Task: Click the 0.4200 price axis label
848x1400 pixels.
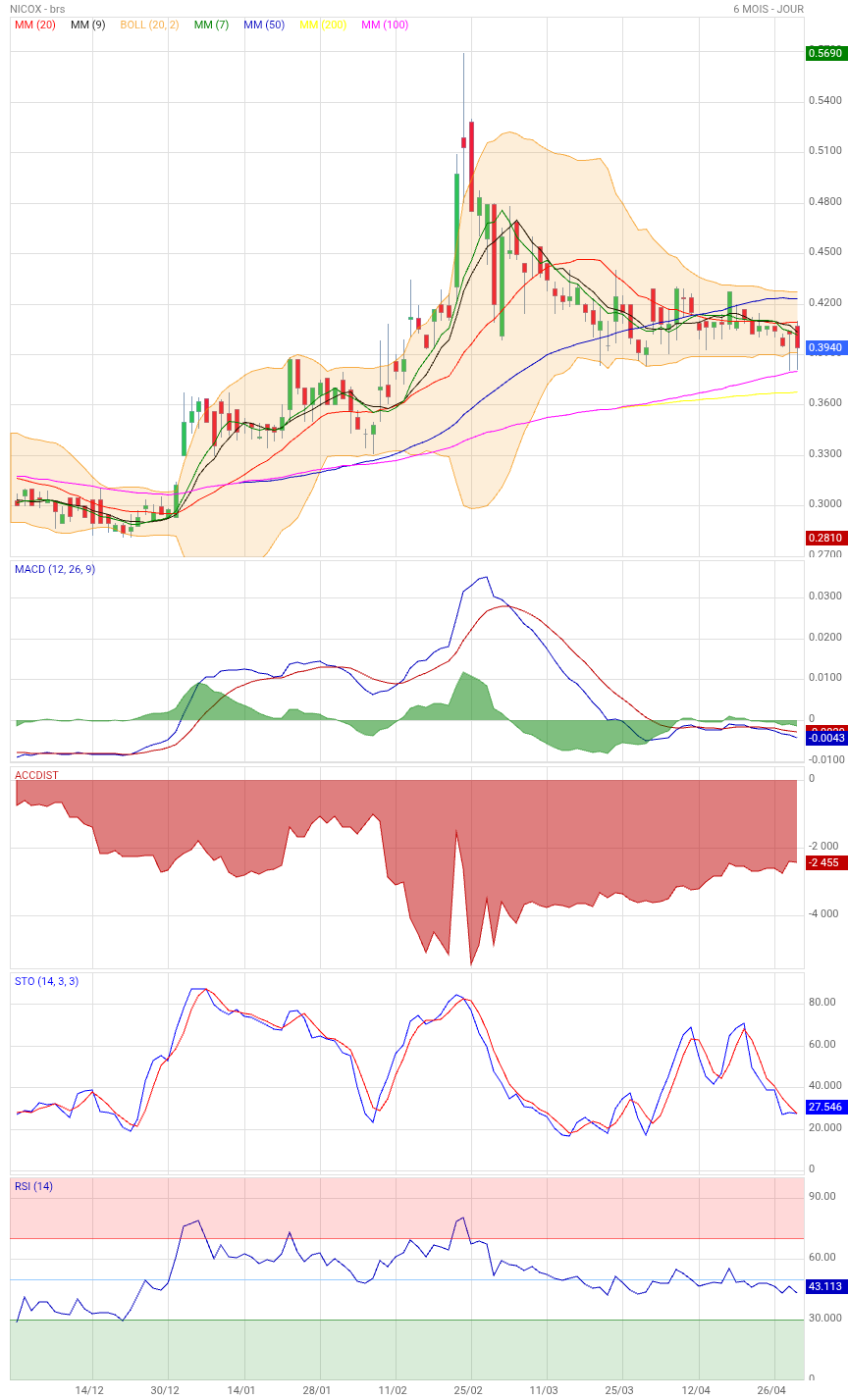Action: [x=824, y=303]
